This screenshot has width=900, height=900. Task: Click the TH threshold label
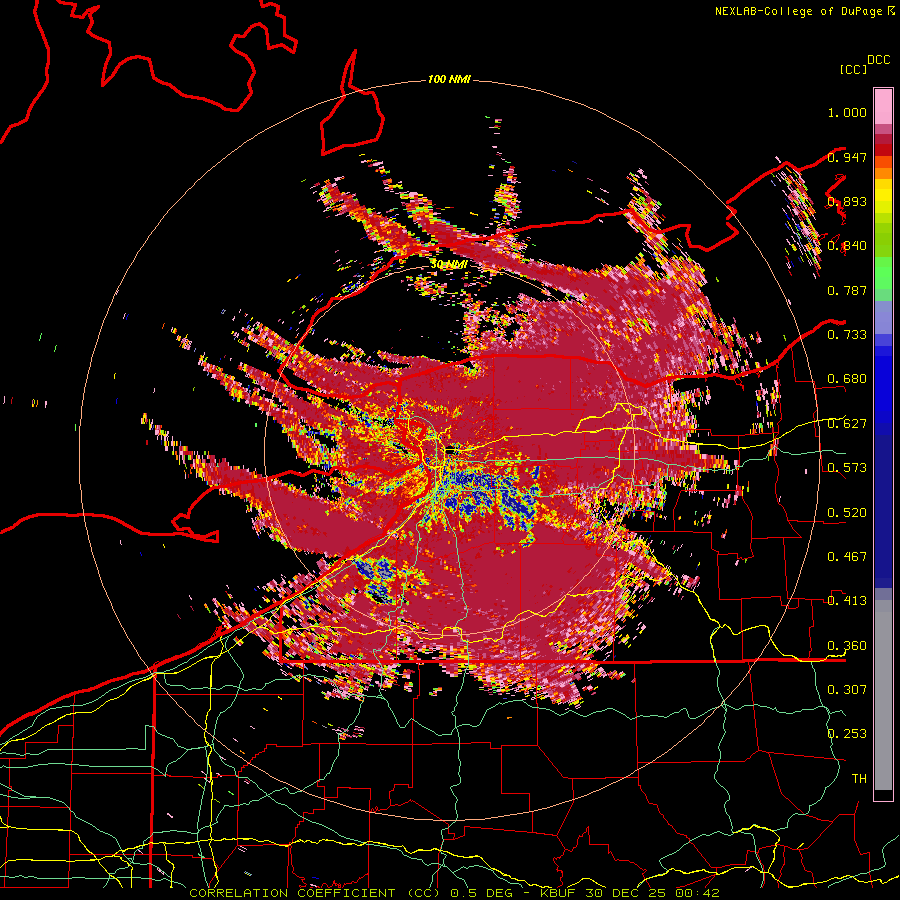tap(859, 779)
